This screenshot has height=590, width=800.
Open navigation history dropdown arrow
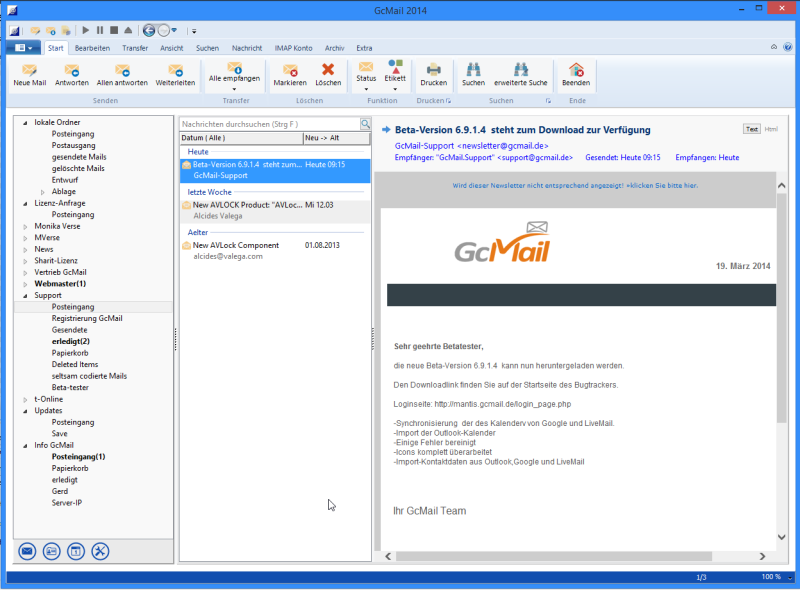pos(174,31)
